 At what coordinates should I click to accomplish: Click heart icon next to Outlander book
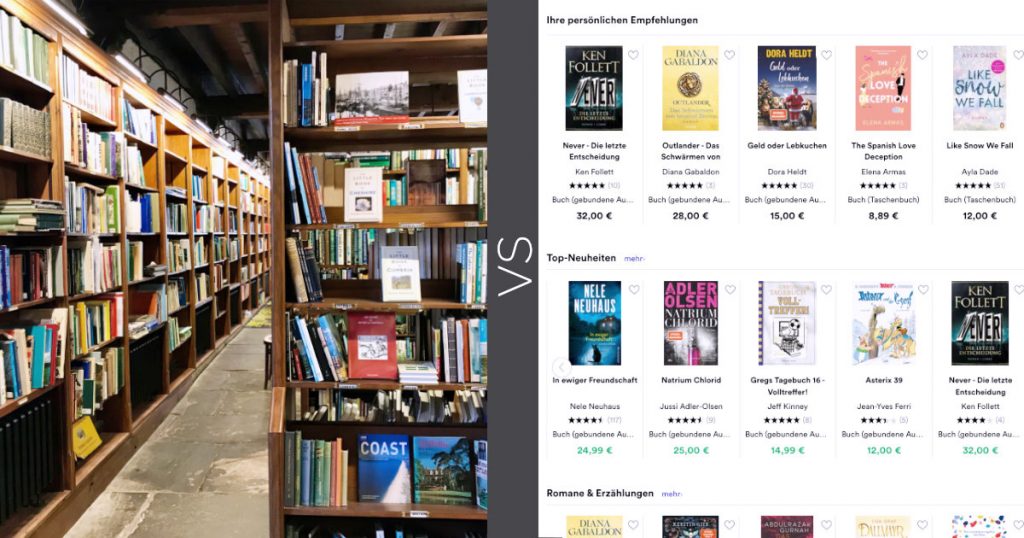[729, 55]
